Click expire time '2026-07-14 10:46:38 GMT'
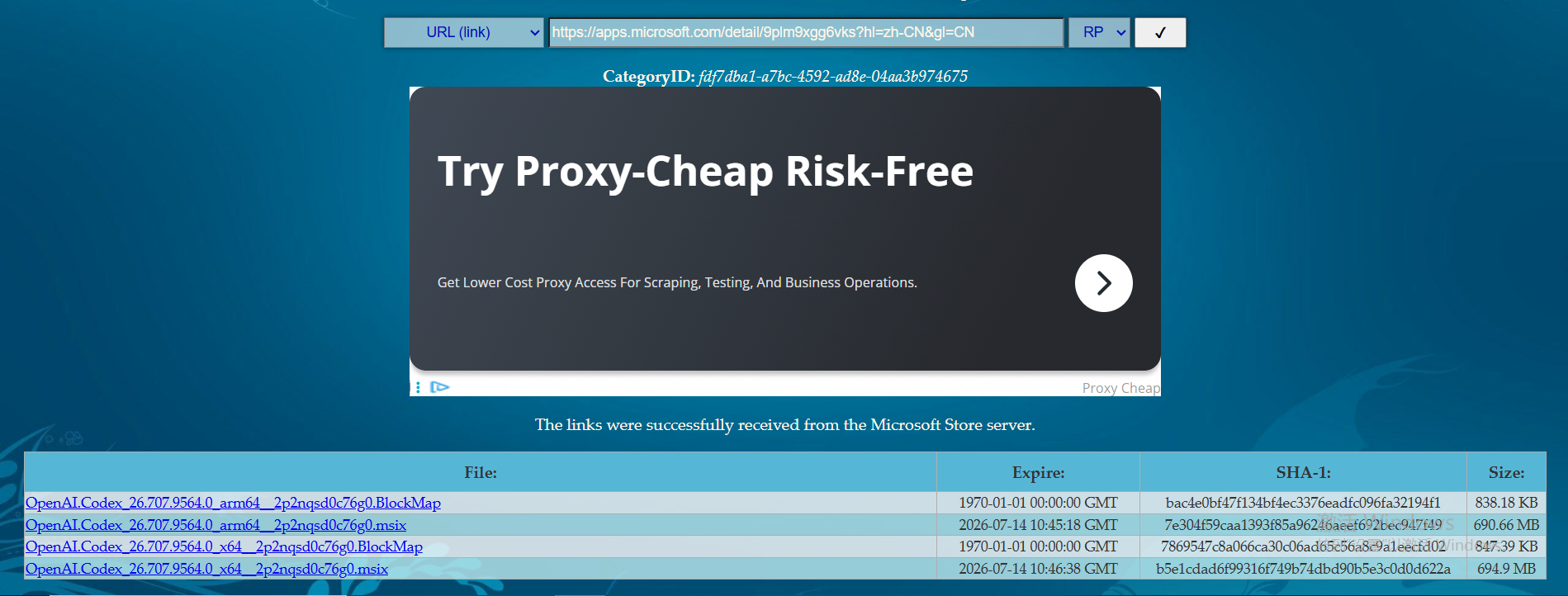 point(1038,569)
